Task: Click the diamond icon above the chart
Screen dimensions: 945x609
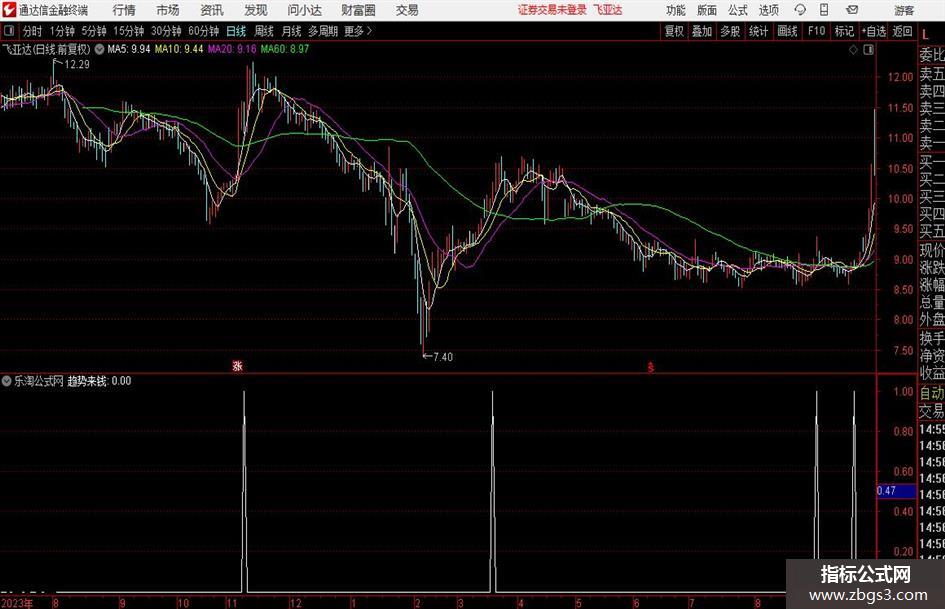Action: tap(853, 50)
